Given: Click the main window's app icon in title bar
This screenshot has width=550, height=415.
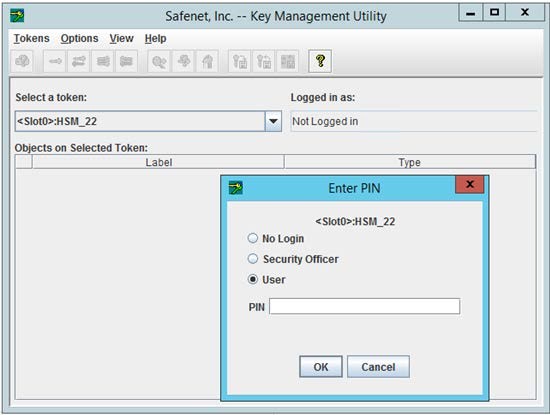Looking at the screenshot, I should [x=17, y=16].
